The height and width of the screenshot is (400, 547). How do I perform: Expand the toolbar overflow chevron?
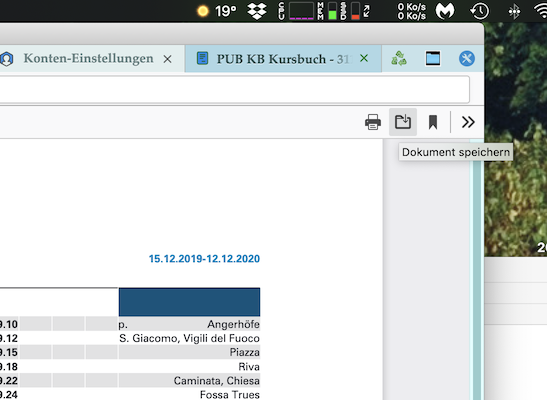click(x=468, y=122)
